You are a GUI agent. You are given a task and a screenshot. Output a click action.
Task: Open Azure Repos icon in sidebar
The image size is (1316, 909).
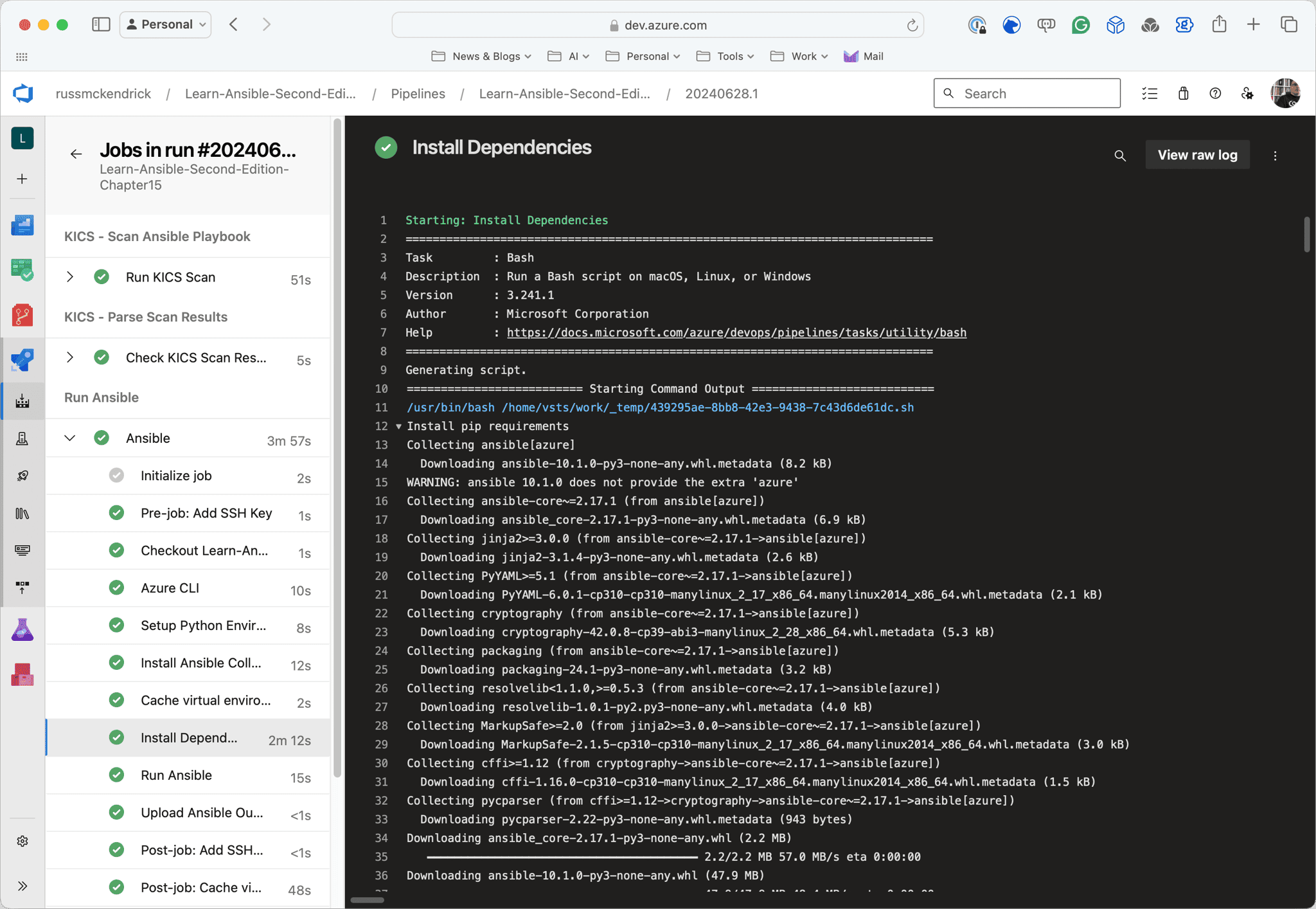coord(22,315)
